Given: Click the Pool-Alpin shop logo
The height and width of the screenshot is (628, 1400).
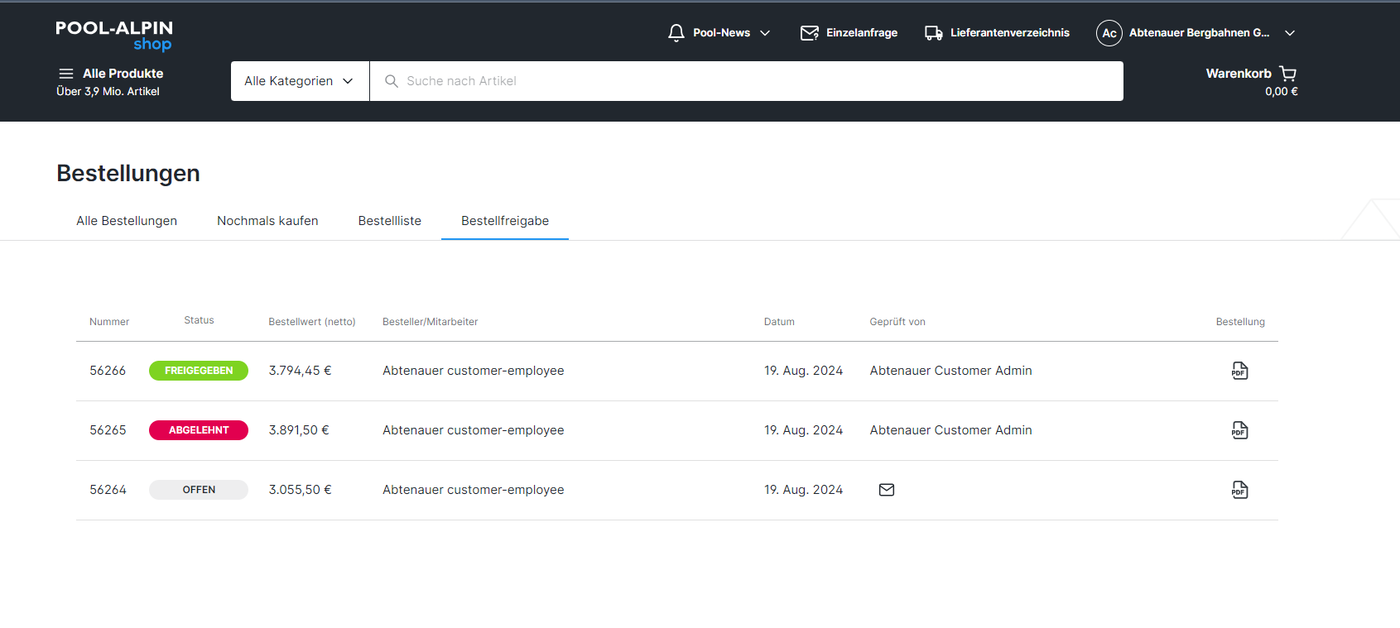Looking at the screenshot, I should coord(114,35).
